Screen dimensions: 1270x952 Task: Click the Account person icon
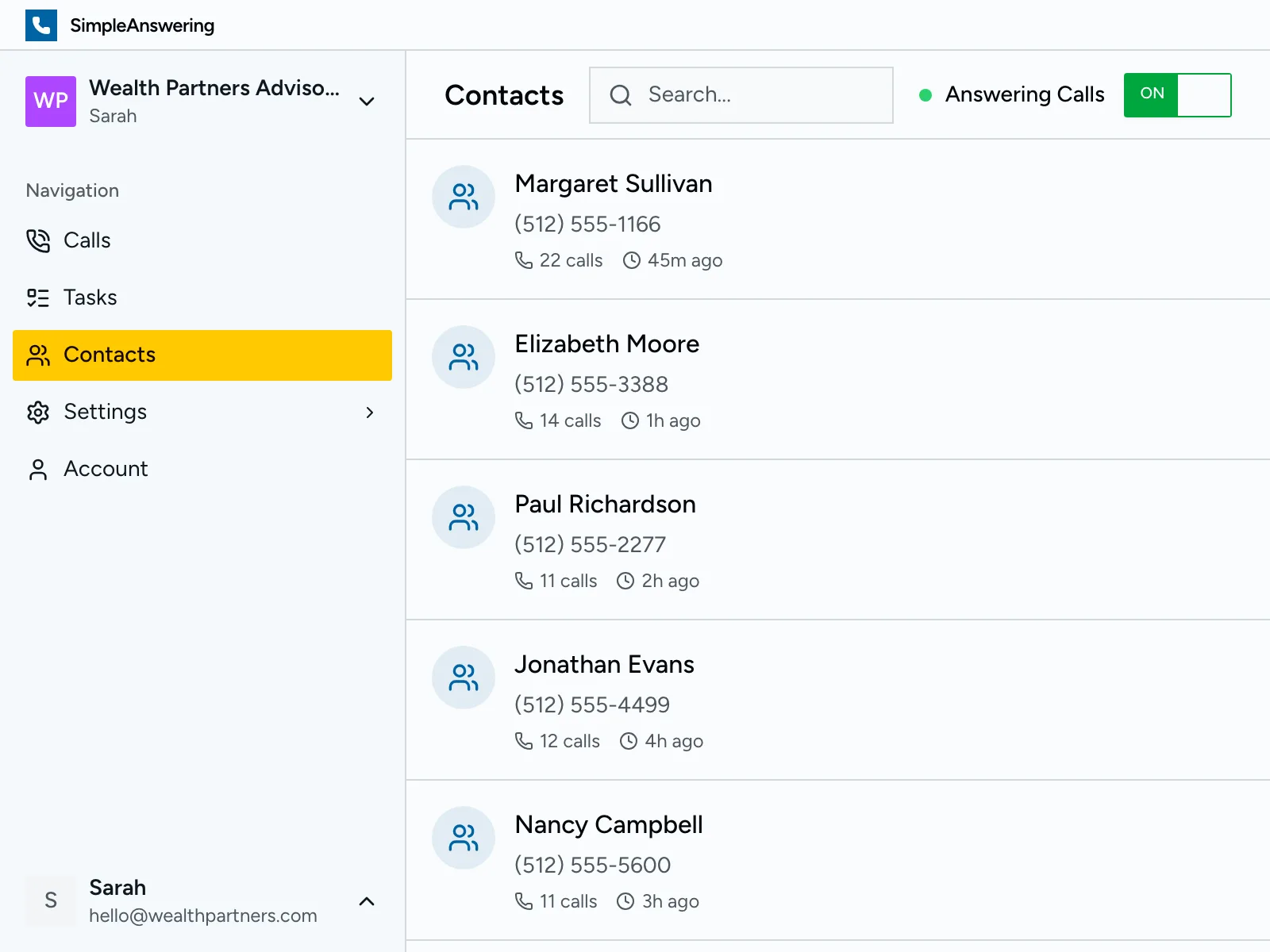37,469
